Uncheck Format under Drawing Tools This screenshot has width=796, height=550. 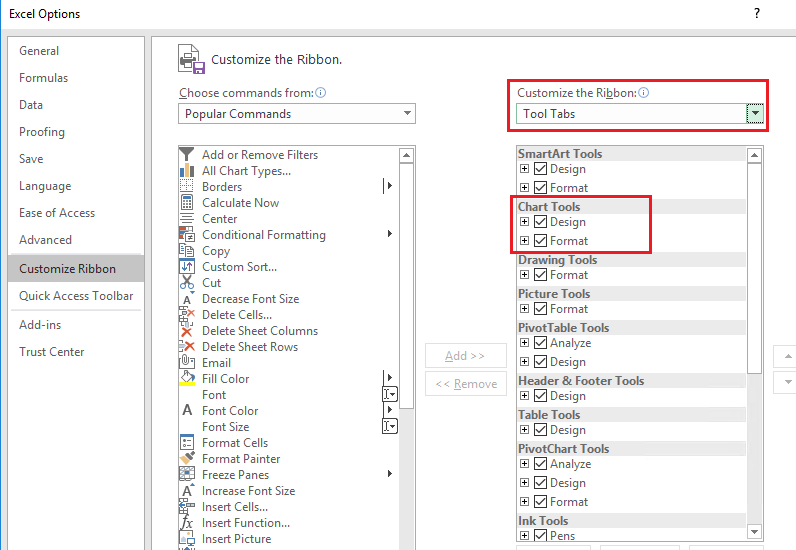coord(541,274)
